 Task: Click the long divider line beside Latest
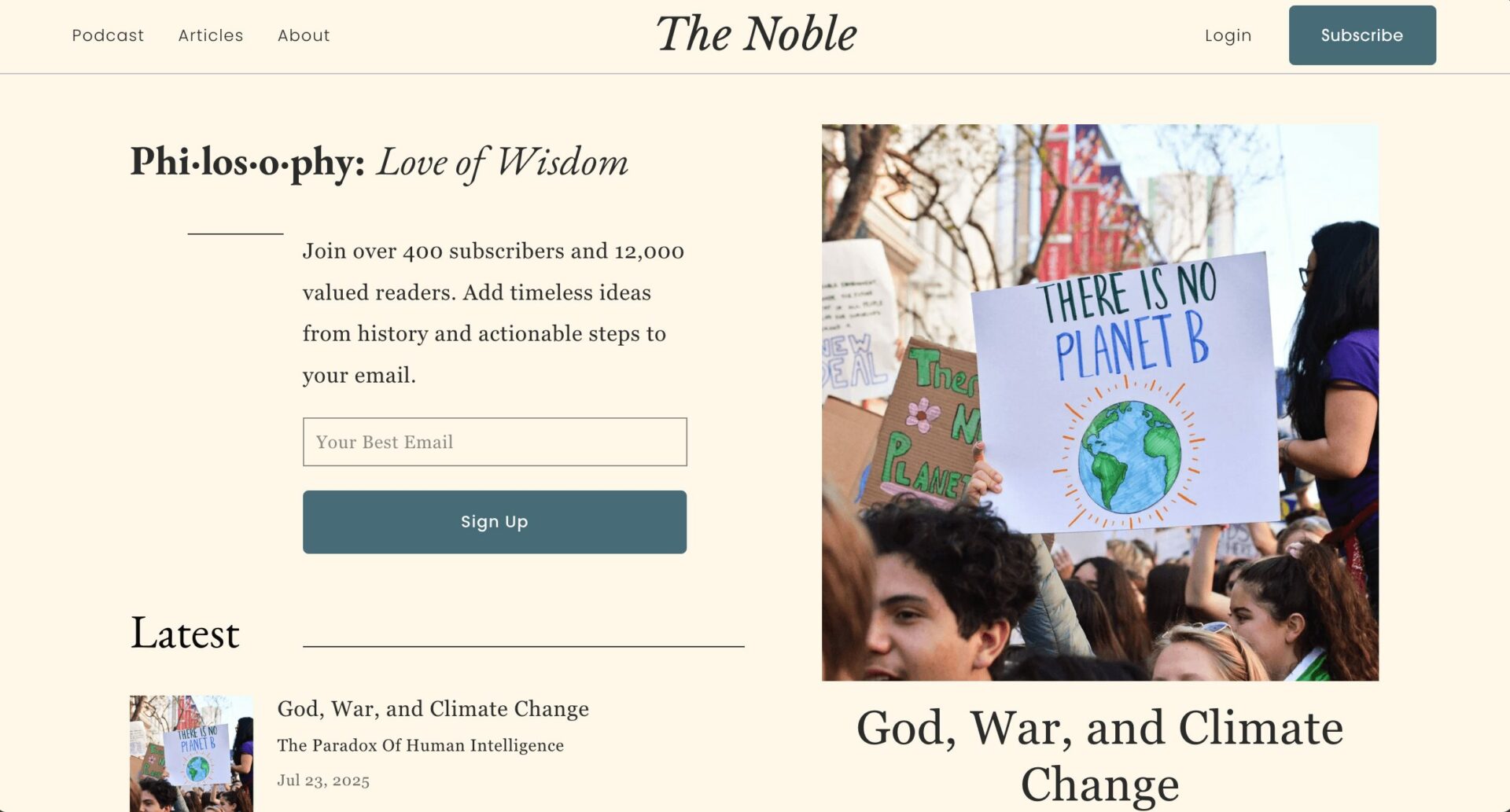(523, 646)
